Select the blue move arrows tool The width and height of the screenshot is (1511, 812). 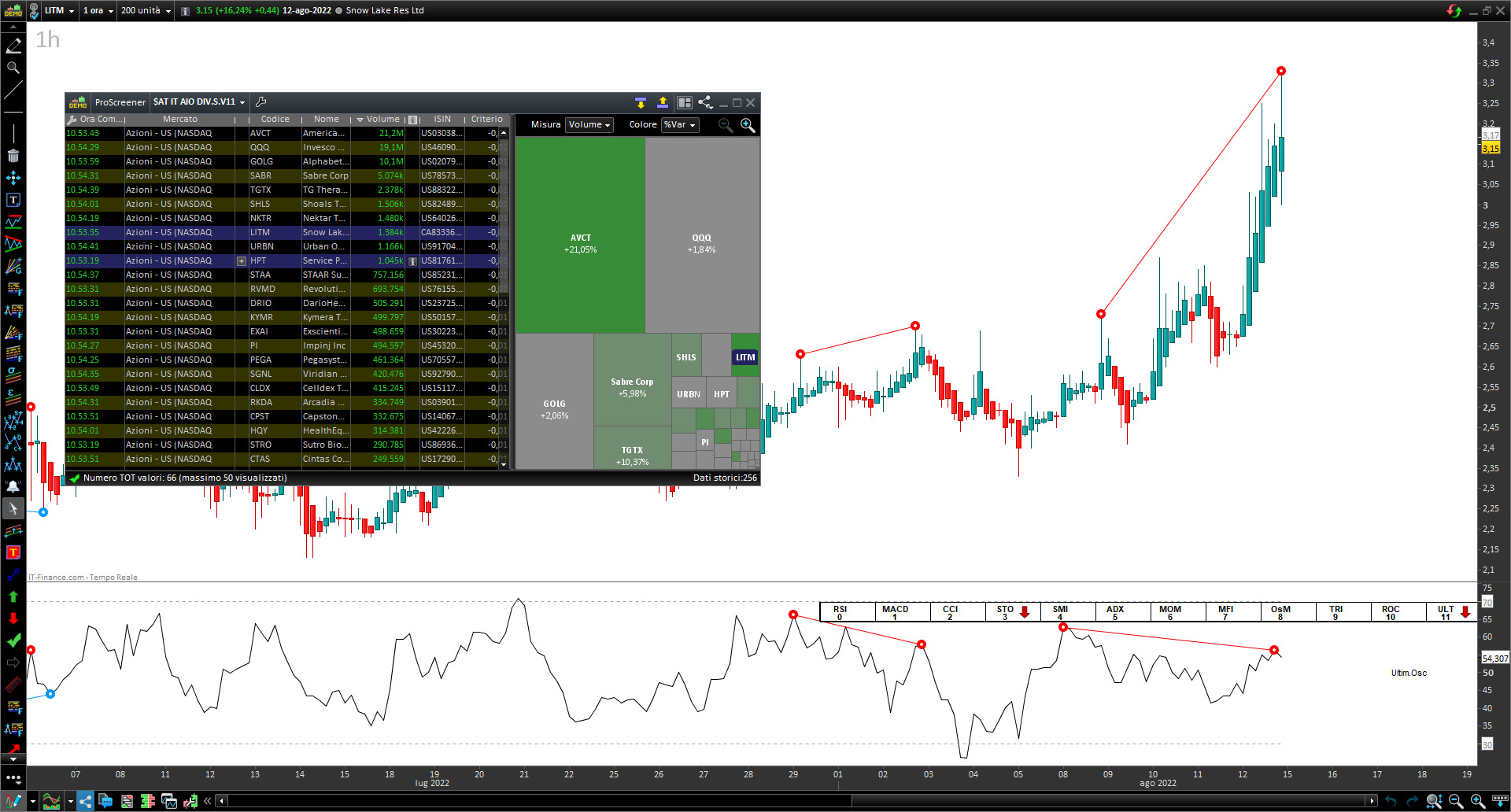pos(13,178)
